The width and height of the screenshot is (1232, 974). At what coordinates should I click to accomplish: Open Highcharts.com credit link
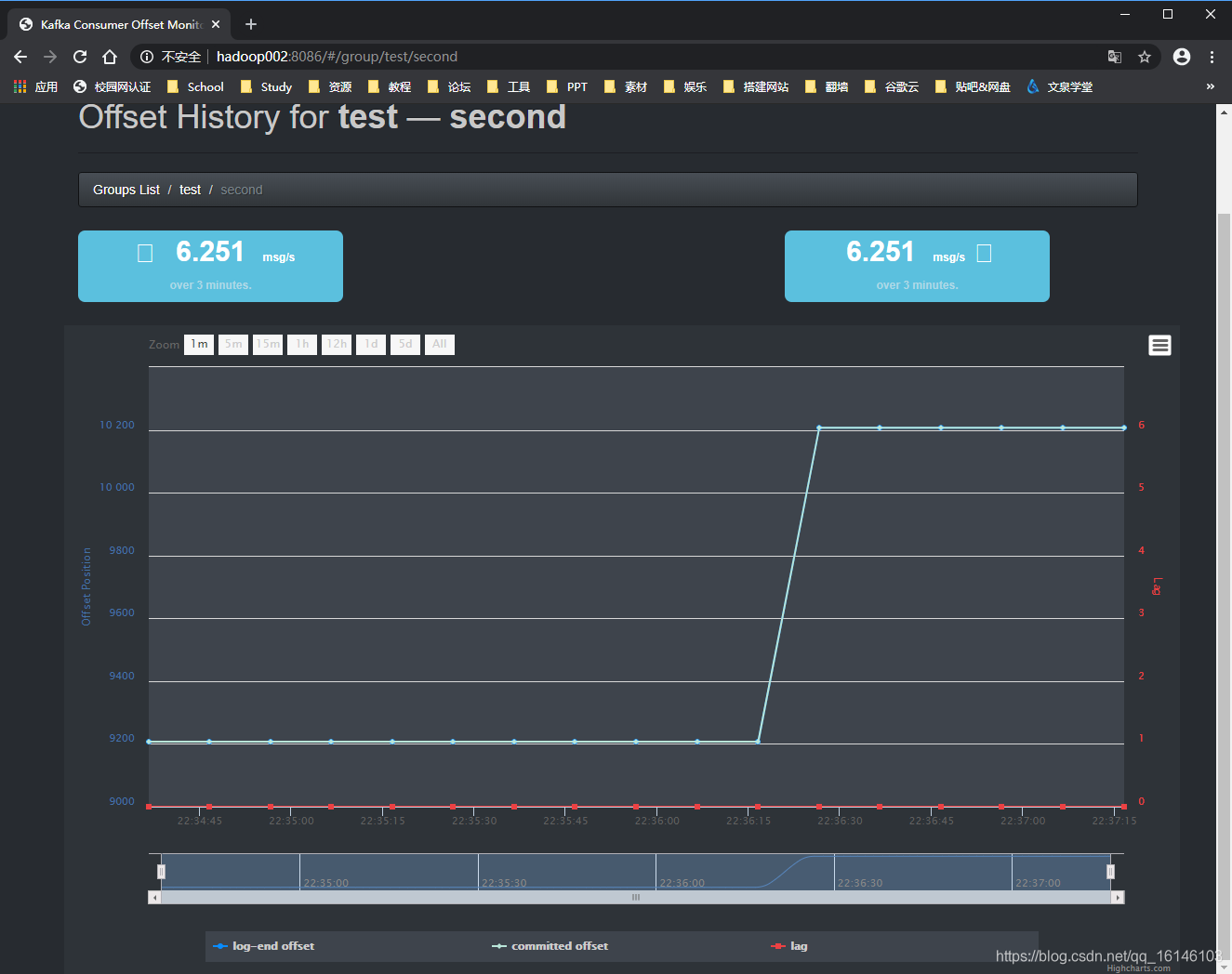click(1139, 968)
